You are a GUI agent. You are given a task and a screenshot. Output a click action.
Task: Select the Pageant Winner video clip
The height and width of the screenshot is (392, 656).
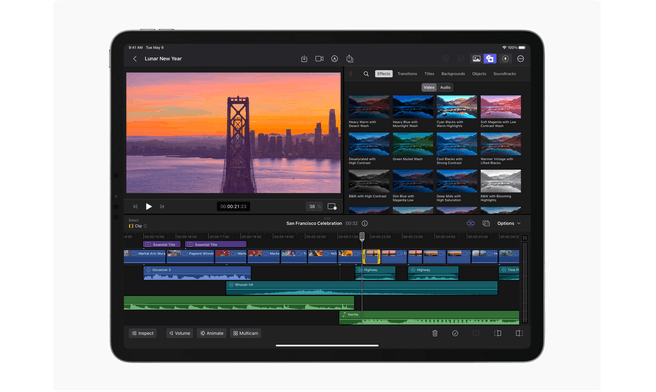click(190, 256)
